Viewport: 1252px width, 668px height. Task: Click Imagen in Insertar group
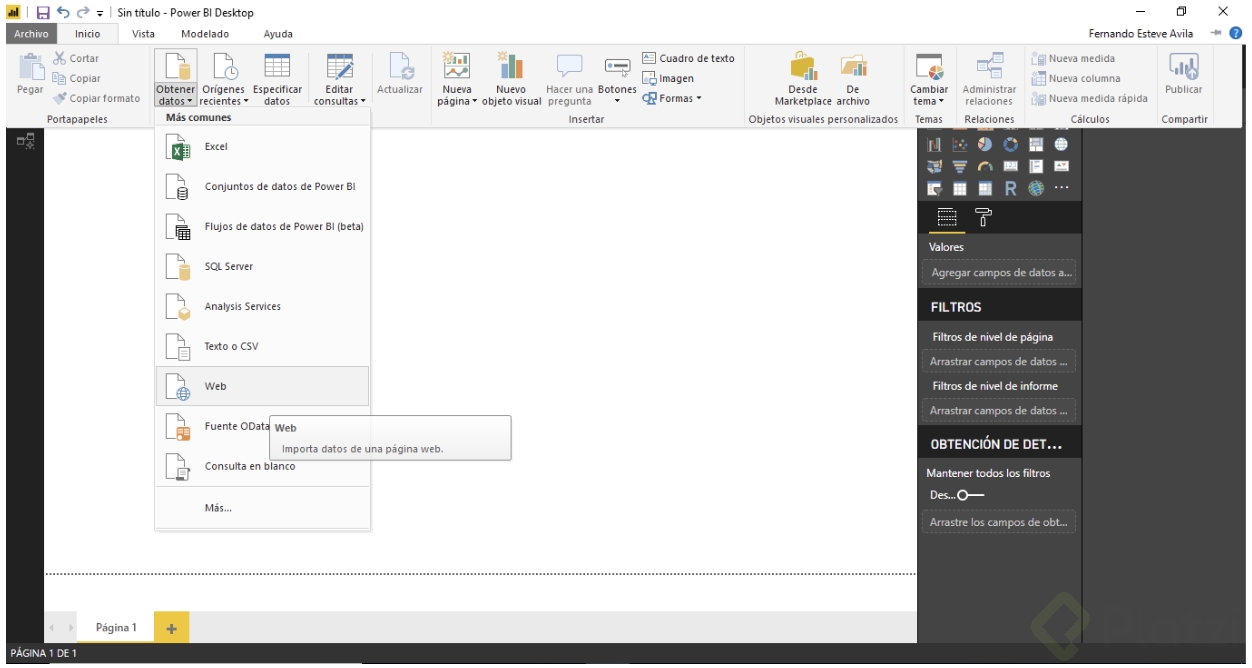coord(668,78)
